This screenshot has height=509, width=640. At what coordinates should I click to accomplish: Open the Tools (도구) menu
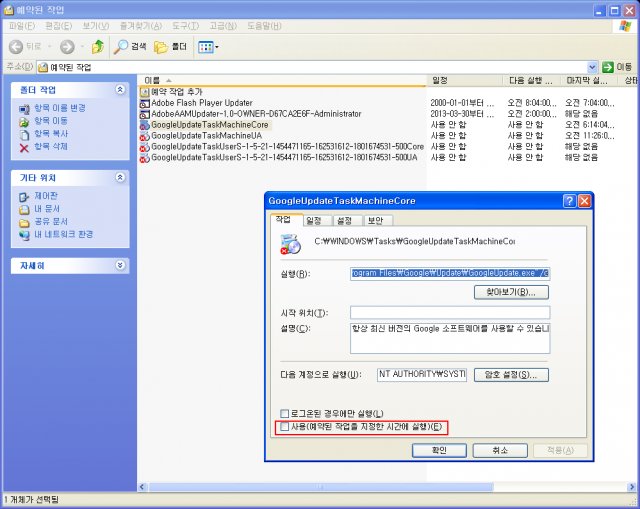185,26
